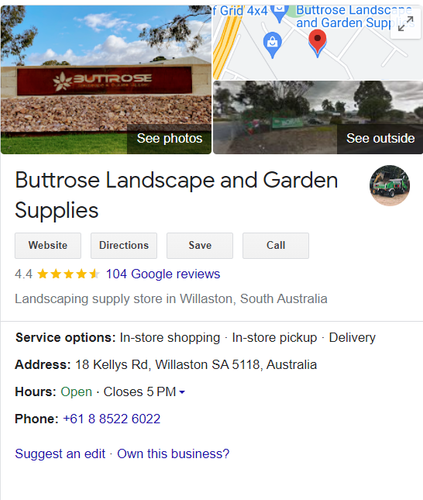Open the Website button
This screenshot has height=500, width=423.
click(x=48, y=246)
